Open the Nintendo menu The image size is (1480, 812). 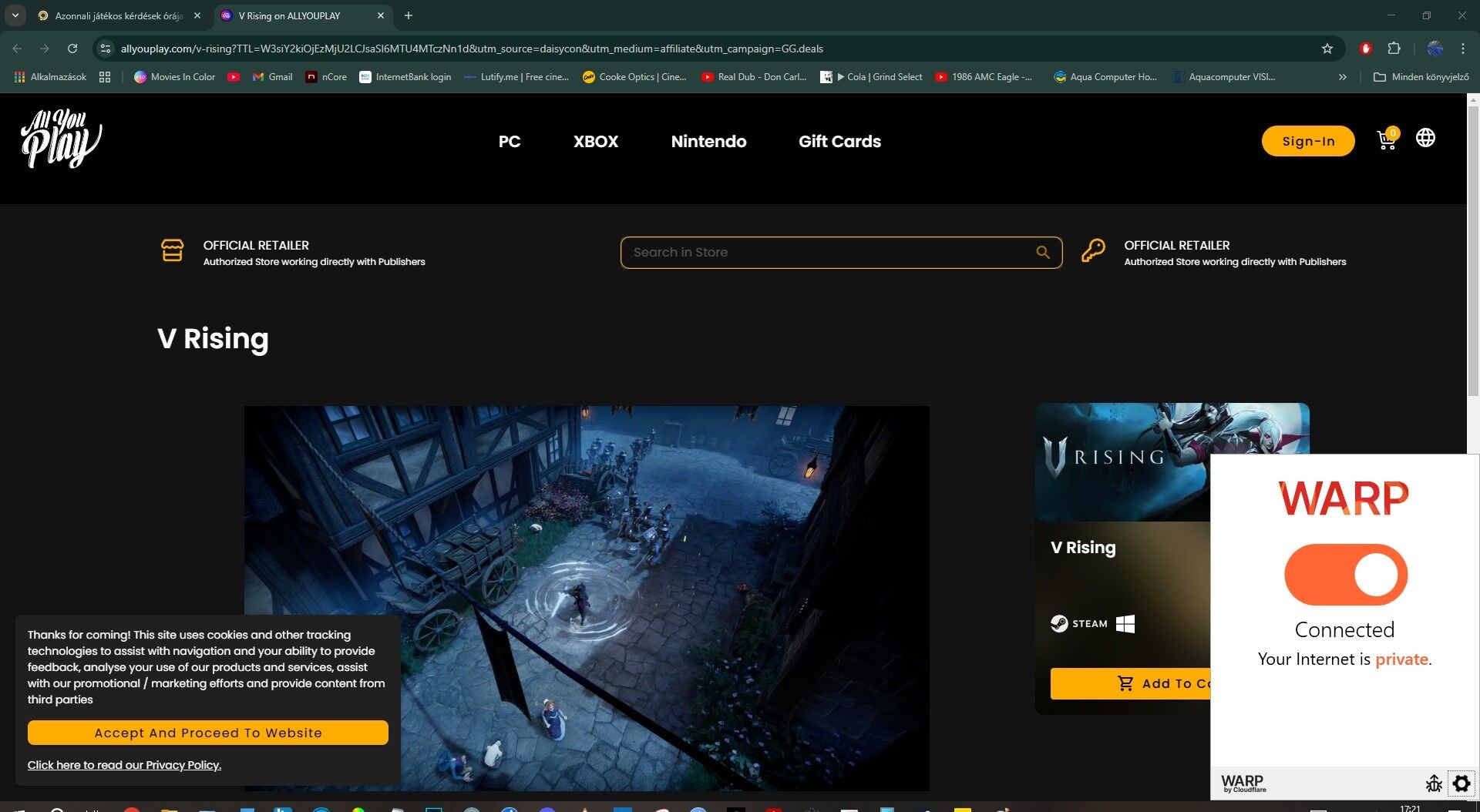(x=708, y=141)
